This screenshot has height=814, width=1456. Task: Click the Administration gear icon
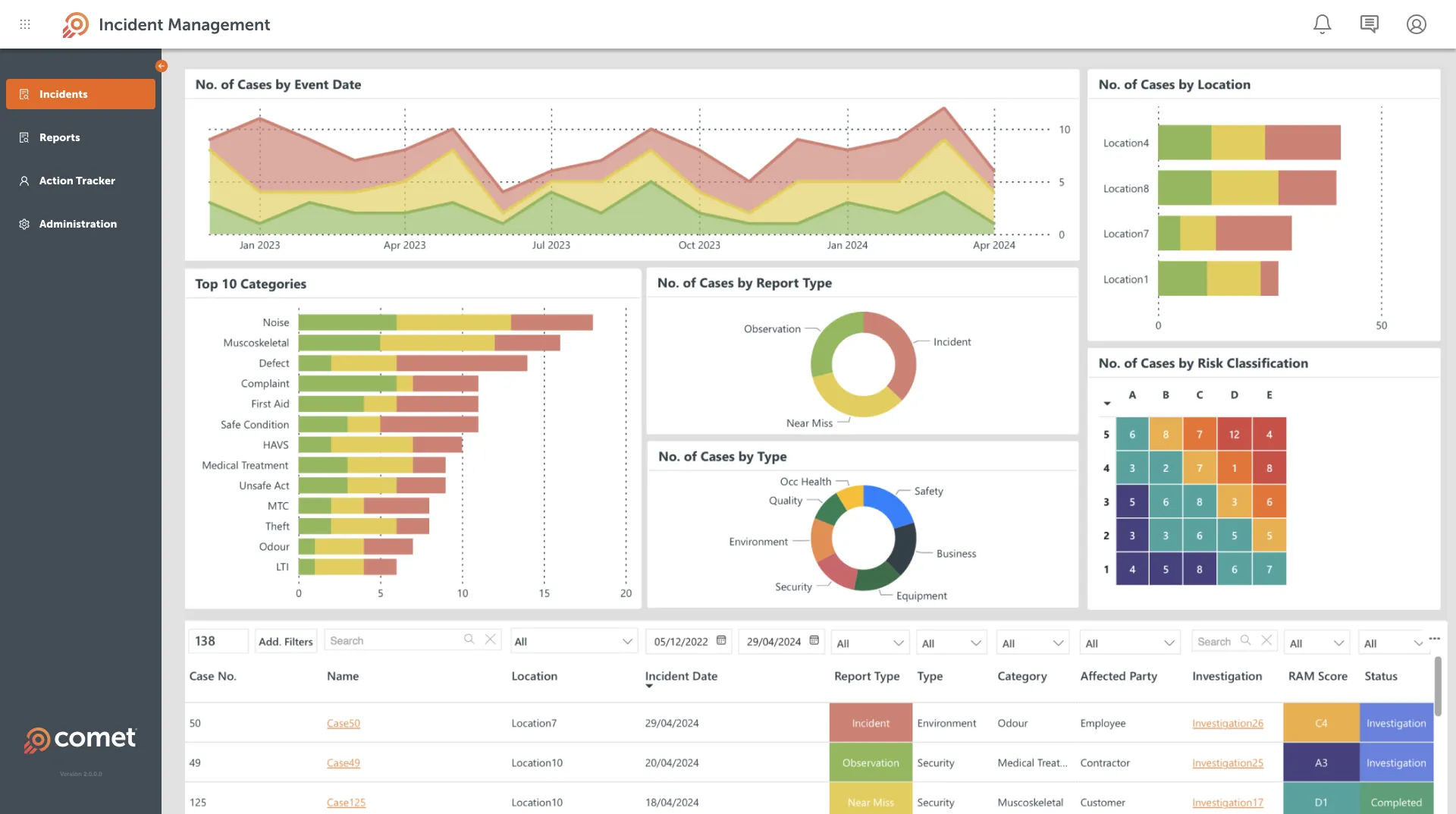[24, 224]
